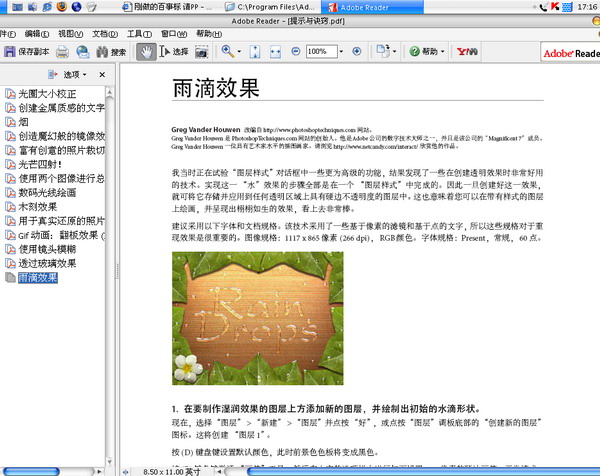Click the Fit Width icon
This screenshot has height=476, width=600.
(x=275, y=52)
